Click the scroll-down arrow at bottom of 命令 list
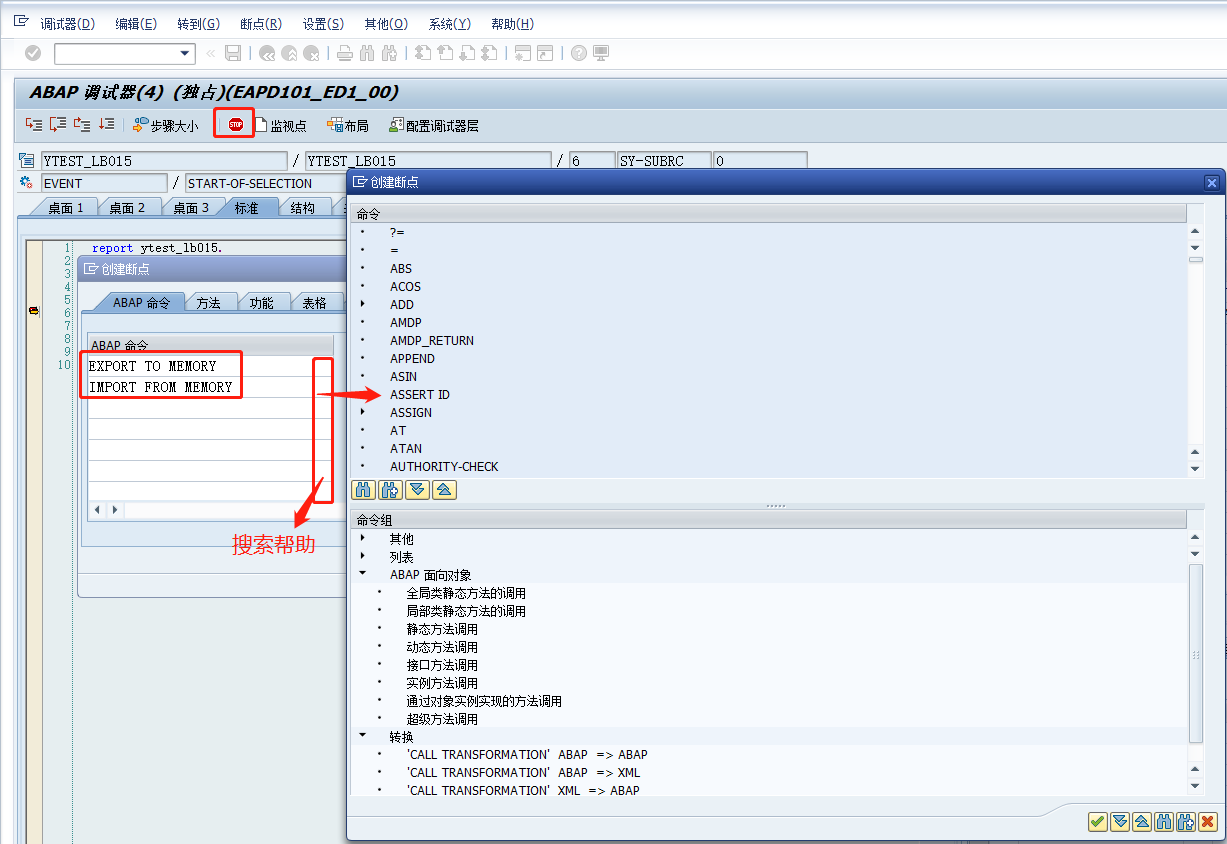 pos(1195,468)
